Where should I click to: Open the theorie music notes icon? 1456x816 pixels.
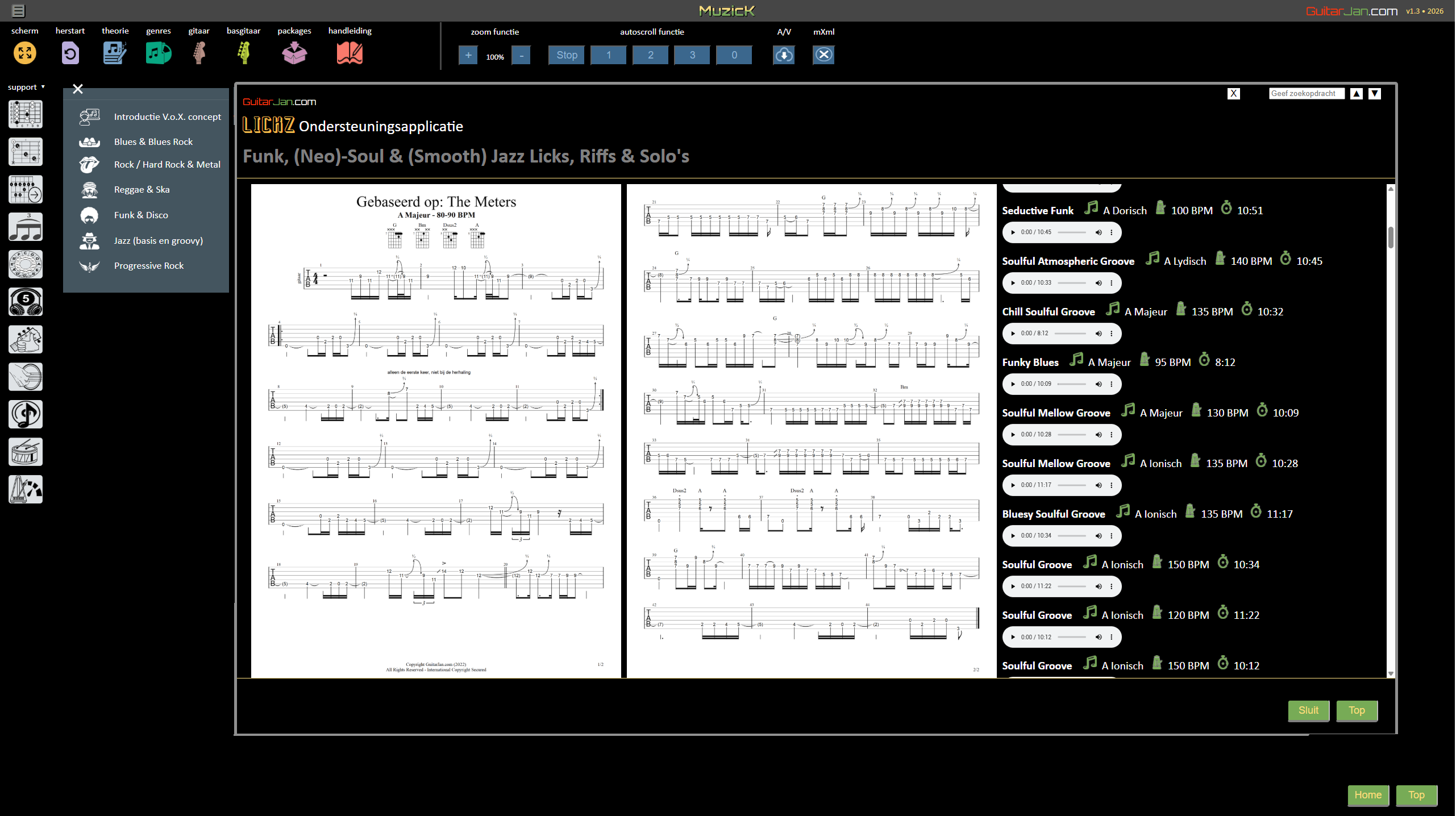click(x=115, y=53)
